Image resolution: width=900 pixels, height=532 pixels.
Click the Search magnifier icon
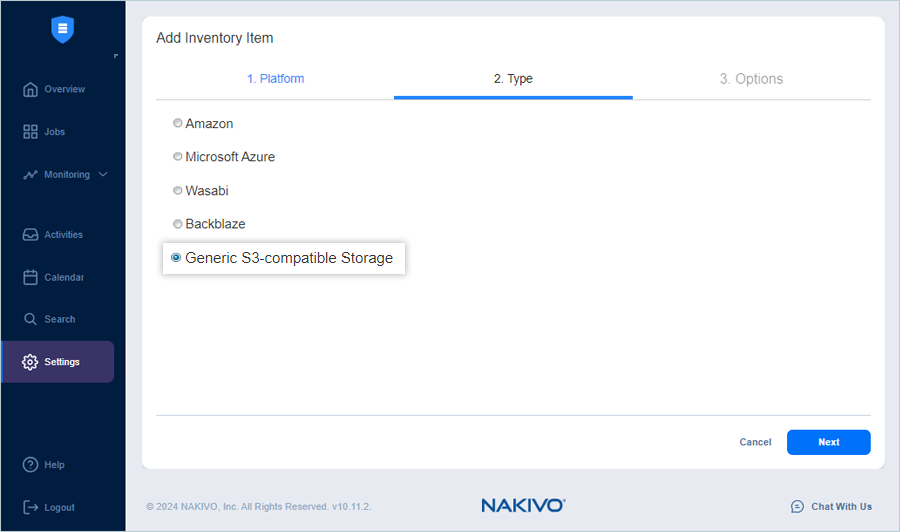click(30, 319)
